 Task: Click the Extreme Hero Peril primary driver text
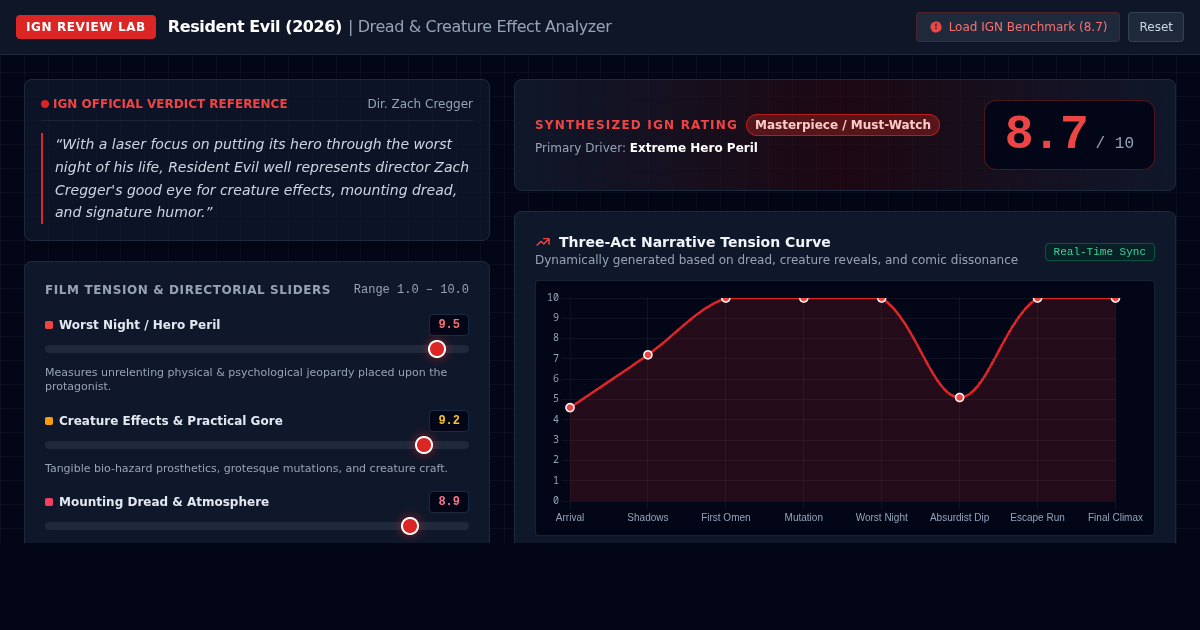(694, 148)
